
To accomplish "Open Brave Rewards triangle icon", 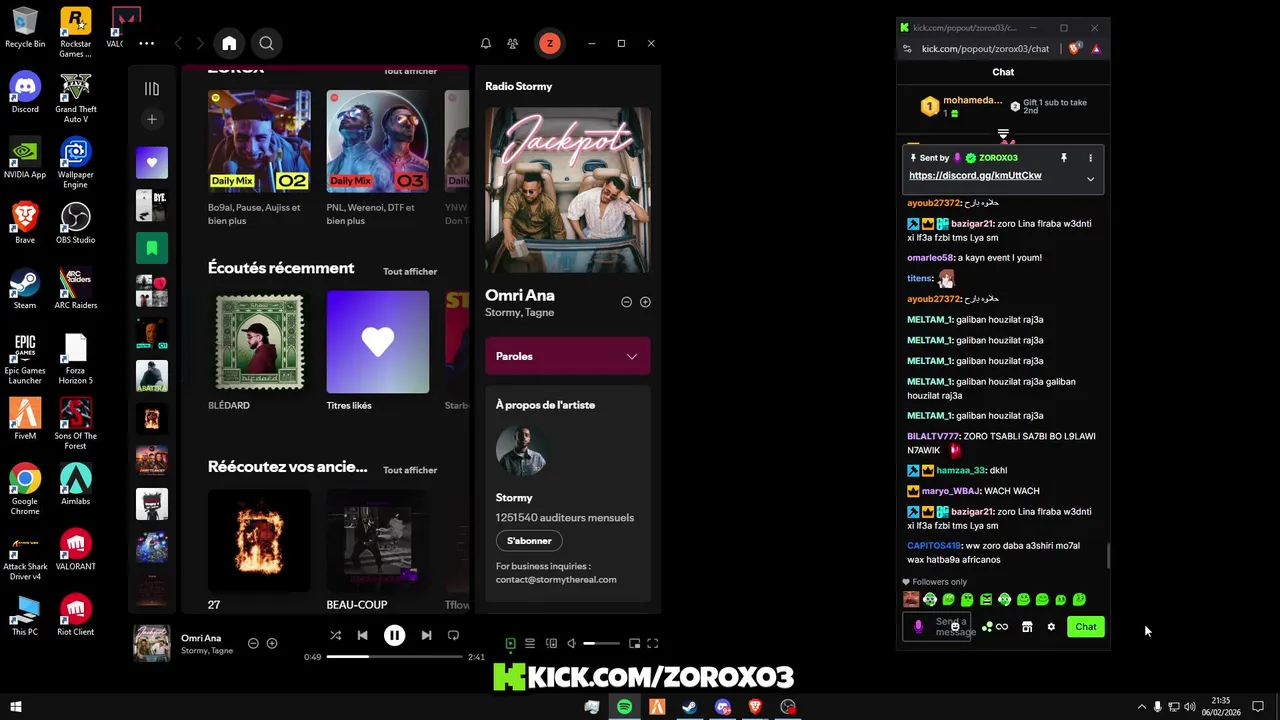I will (1096, 48).
